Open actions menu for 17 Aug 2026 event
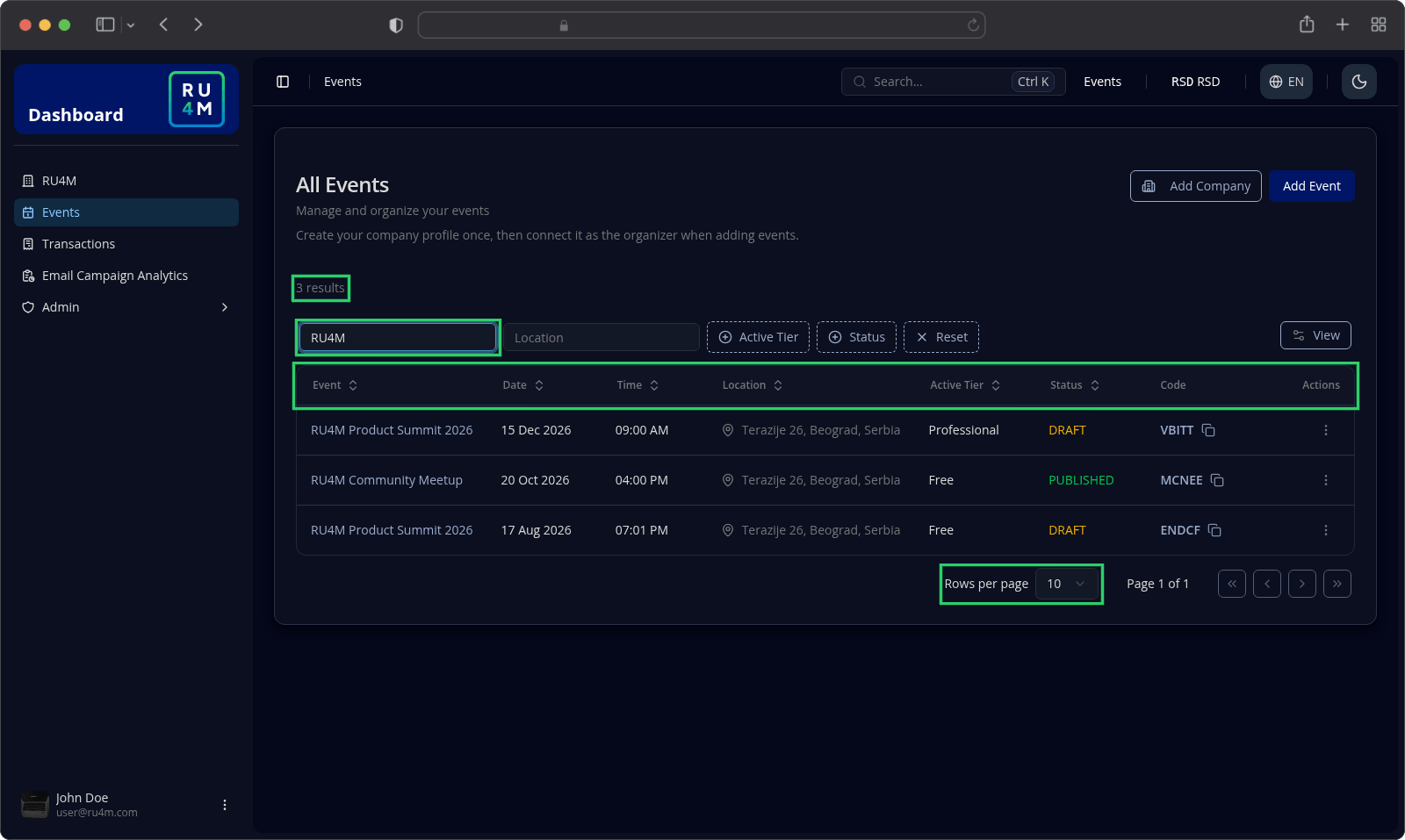 tap(1326, 530)
